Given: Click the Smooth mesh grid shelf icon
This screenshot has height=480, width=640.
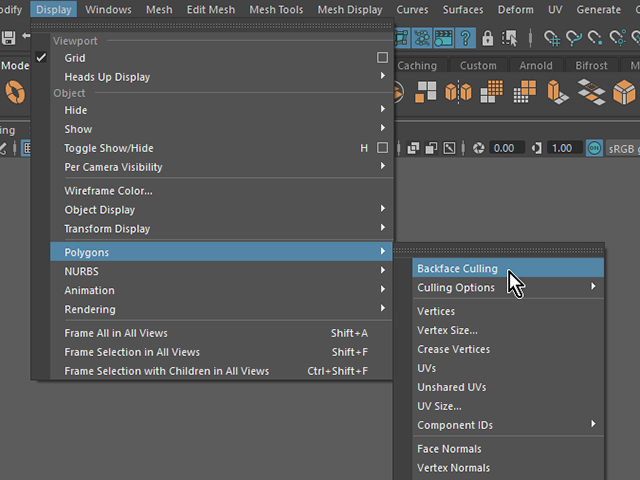Looking at the screenshot, I should coord(491,91).
